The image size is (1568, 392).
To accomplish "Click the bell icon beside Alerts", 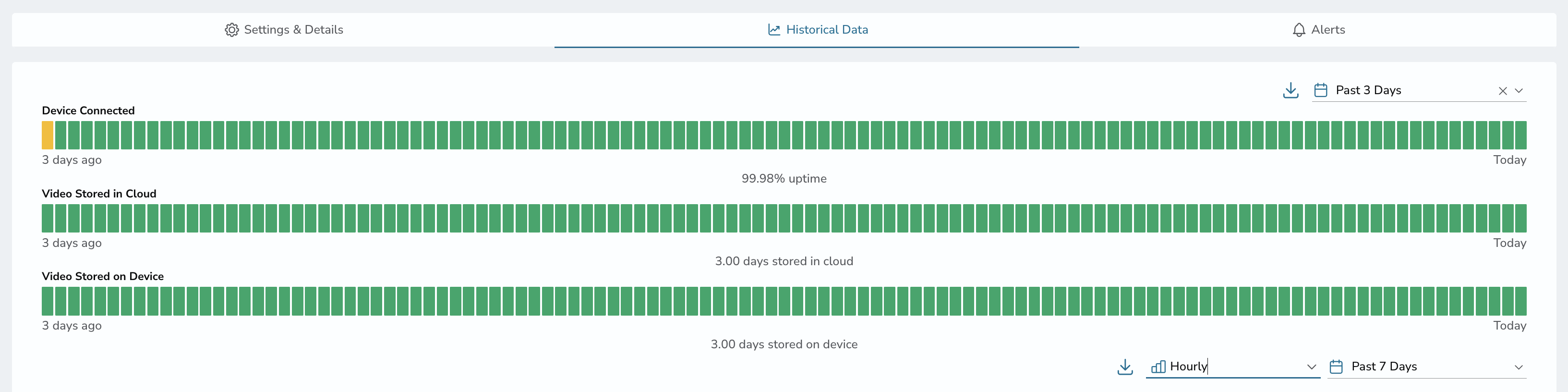I will (x=1298, y=30).
